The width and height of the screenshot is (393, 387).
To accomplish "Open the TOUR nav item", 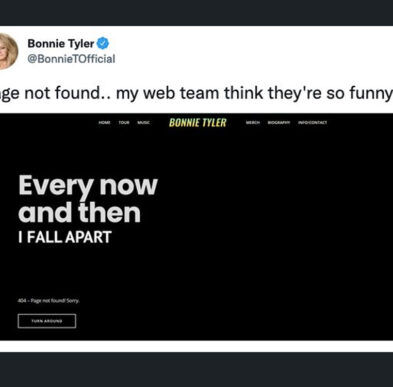I will click(124, 123).
